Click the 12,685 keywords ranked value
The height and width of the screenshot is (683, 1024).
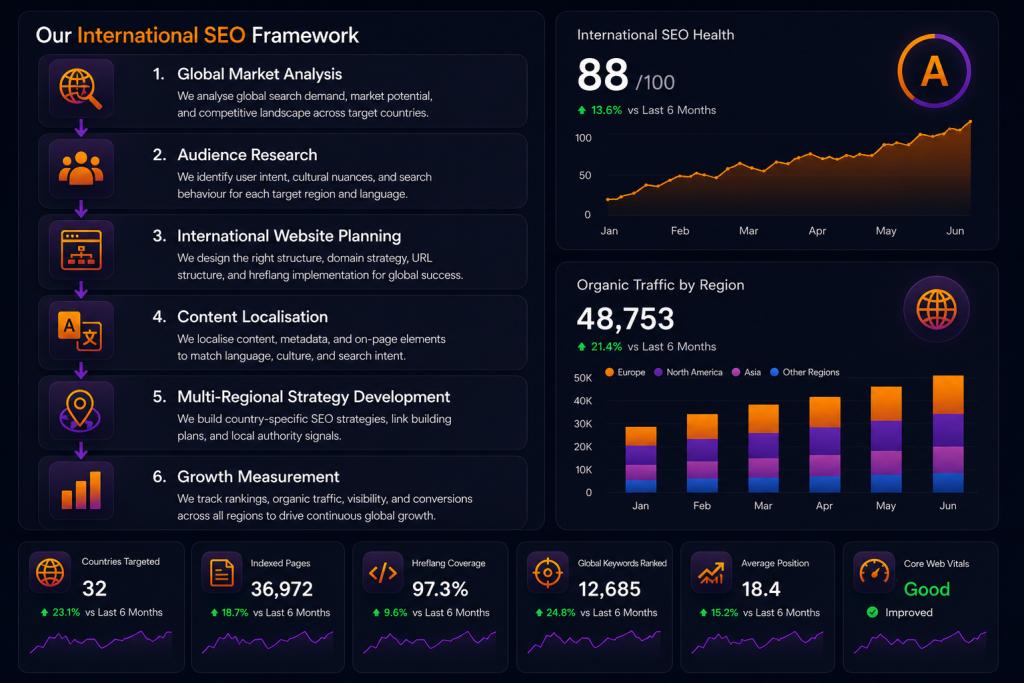click(x=609, y=589)
